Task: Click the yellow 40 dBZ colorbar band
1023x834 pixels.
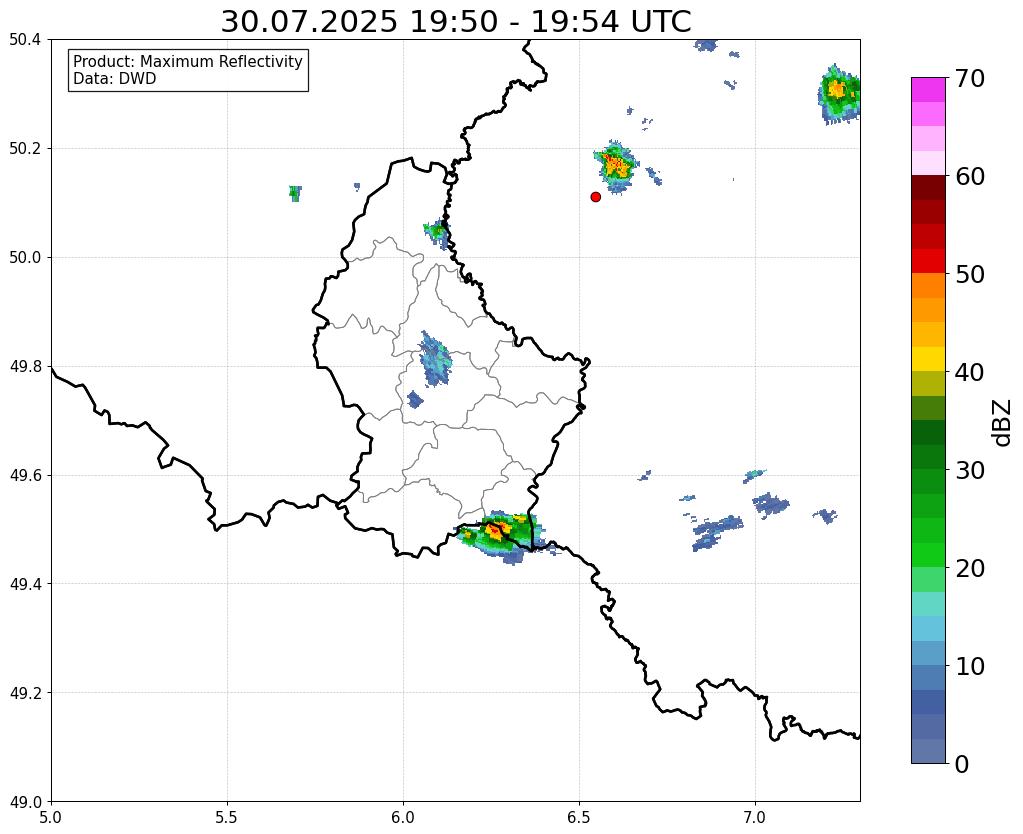Action: (x=928, y=359)
